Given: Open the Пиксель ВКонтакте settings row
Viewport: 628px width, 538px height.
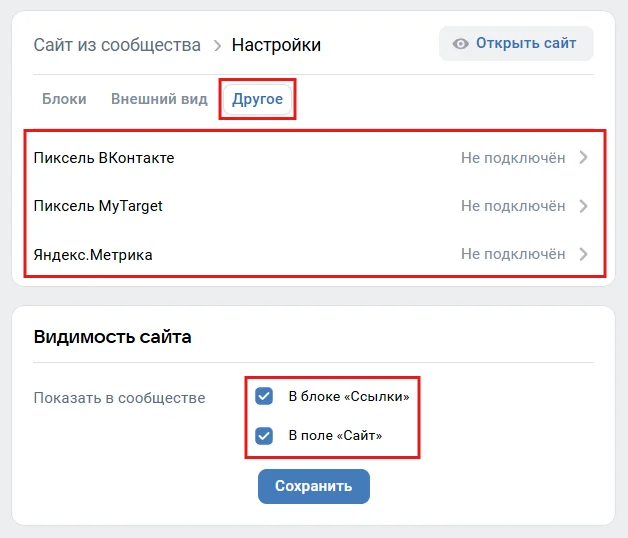Looking at the screenshot, I should click(104, 158).
